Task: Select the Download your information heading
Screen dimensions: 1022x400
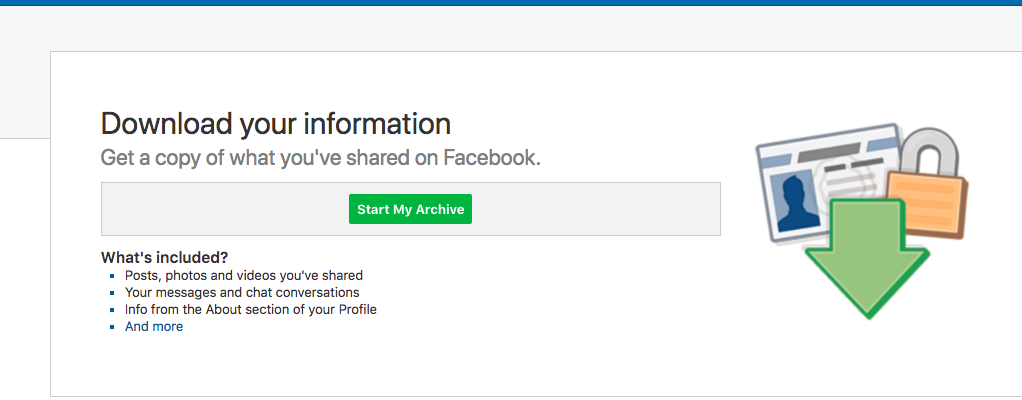Action: click(276, 124)
